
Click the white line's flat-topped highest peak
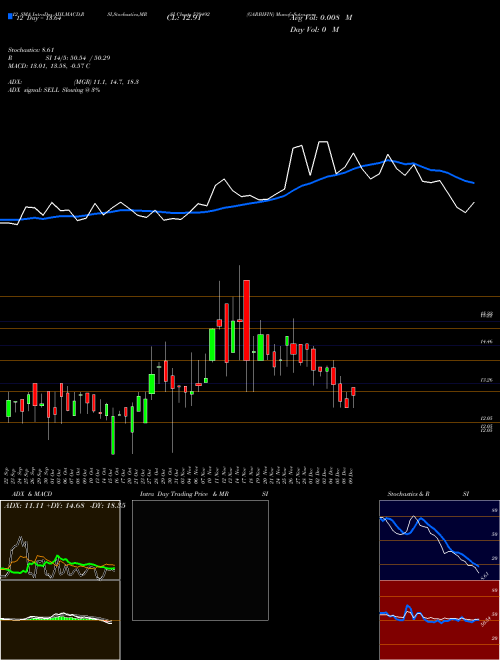(323, 142)
